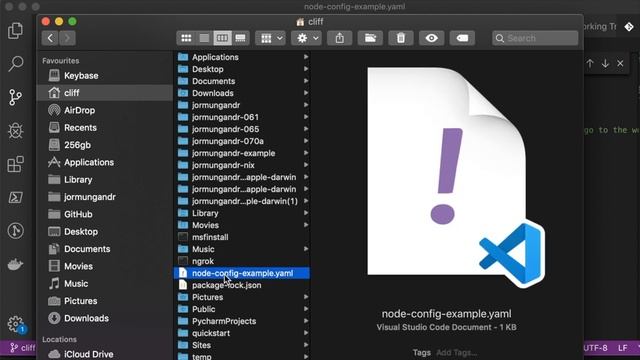This screenshot has height=360, width=640.
Task: Select Keybase in Finder sidebar
Action: click(105, 76)
